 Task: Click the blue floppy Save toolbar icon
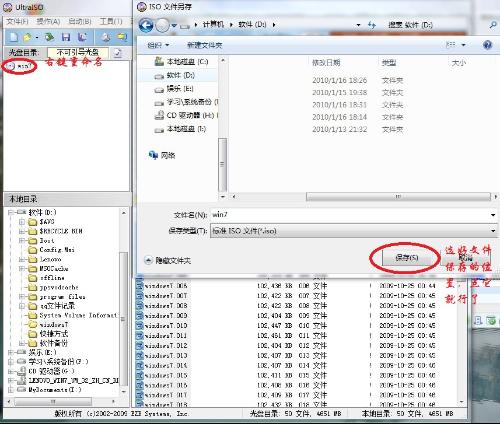[x=66, y=37]
